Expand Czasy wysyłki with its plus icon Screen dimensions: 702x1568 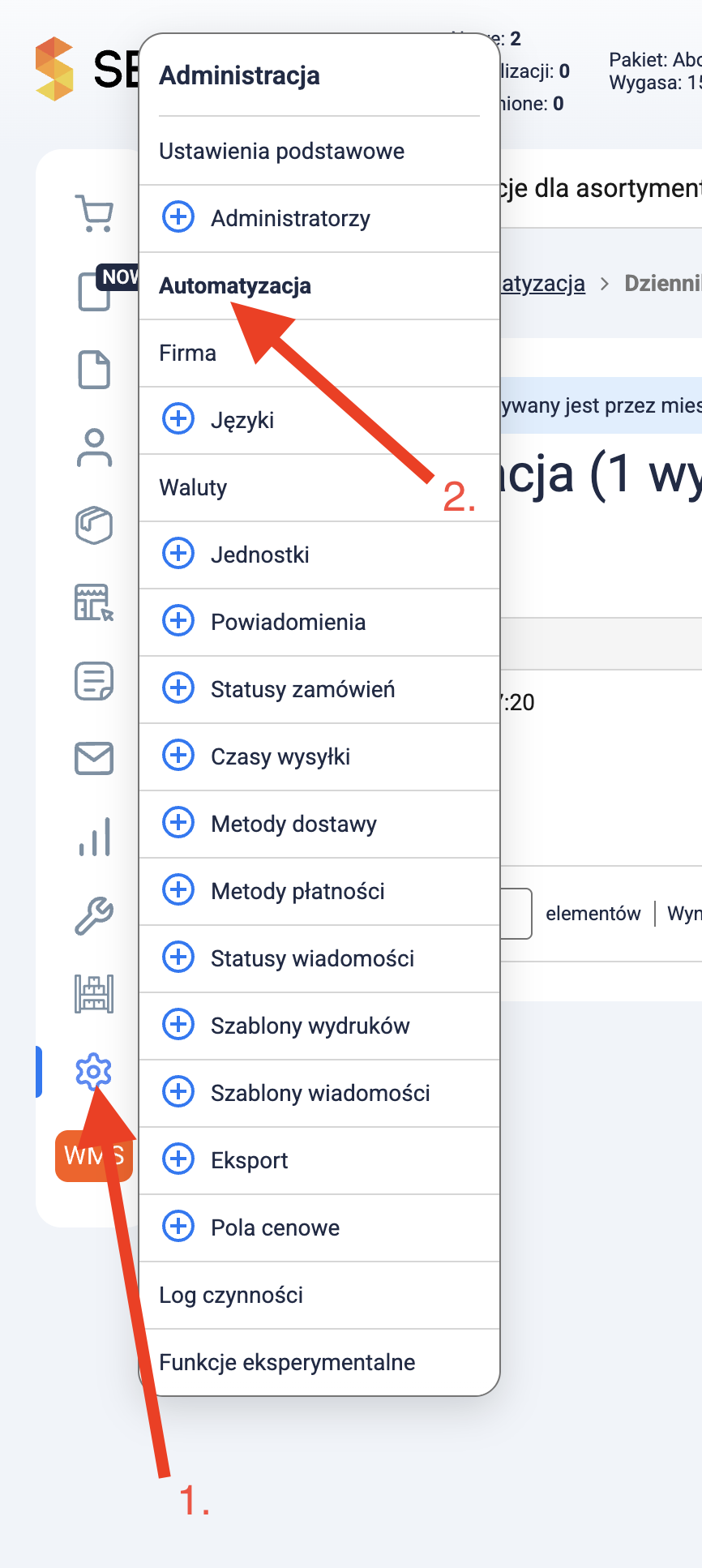tap(178, 756)
